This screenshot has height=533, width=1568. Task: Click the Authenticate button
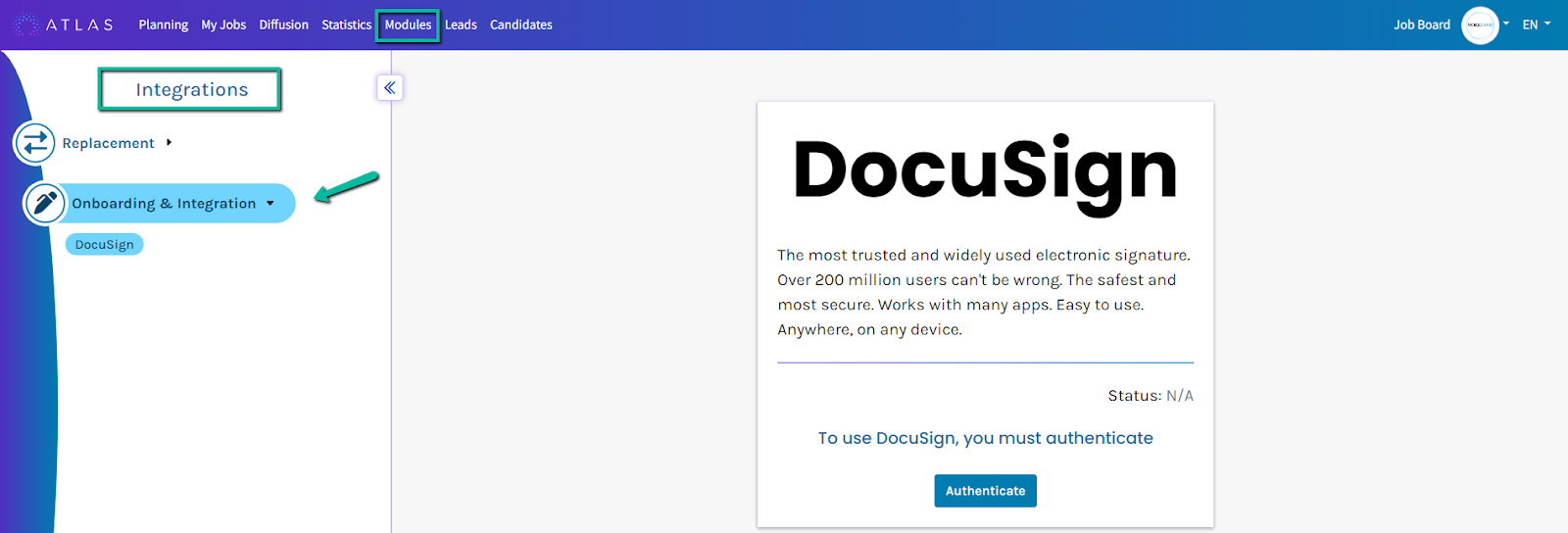[x=985, y=491]
